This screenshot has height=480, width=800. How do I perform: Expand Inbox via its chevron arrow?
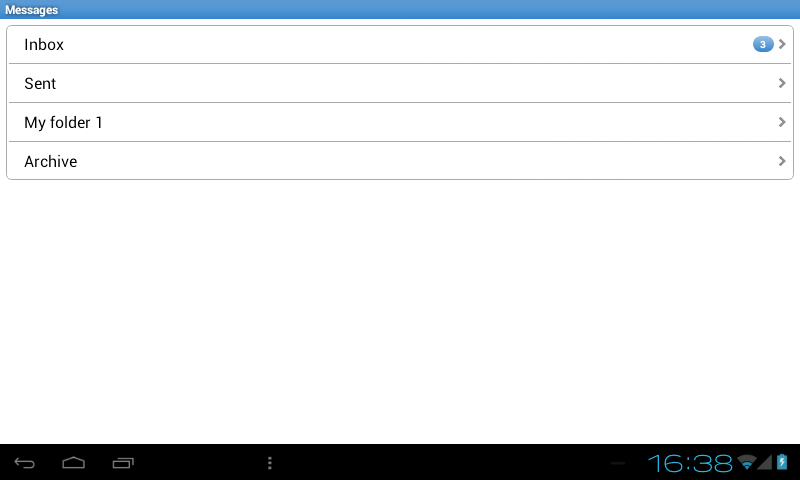click(x=782, y=44)
